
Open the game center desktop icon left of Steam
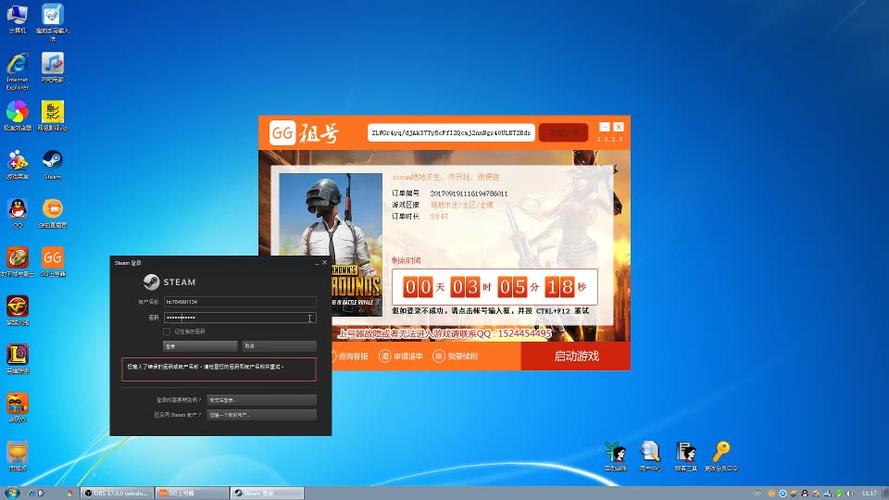[18, 164]
